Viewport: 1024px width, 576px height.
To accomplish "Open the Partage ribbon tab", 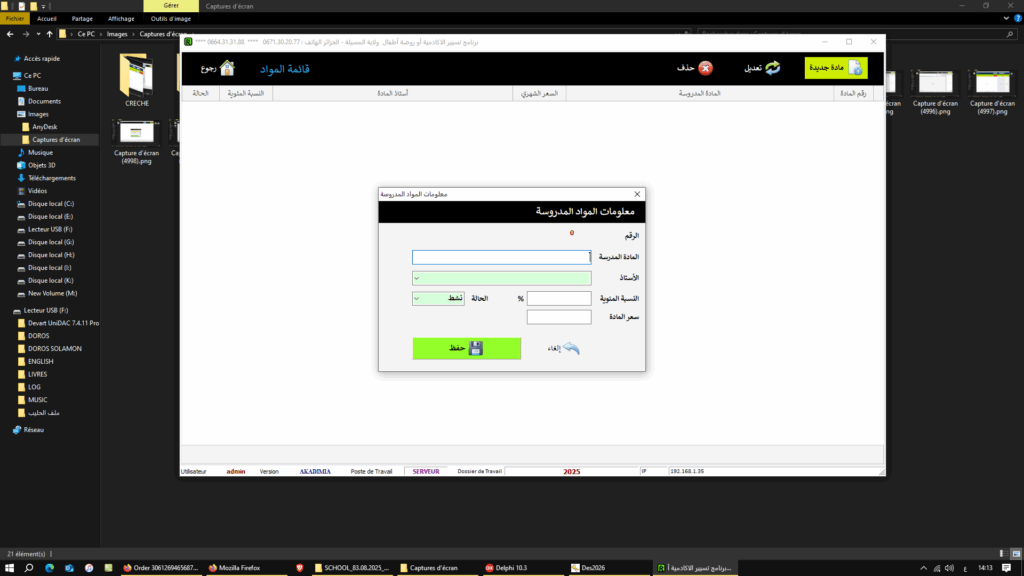I will click(x=82, y=18).
